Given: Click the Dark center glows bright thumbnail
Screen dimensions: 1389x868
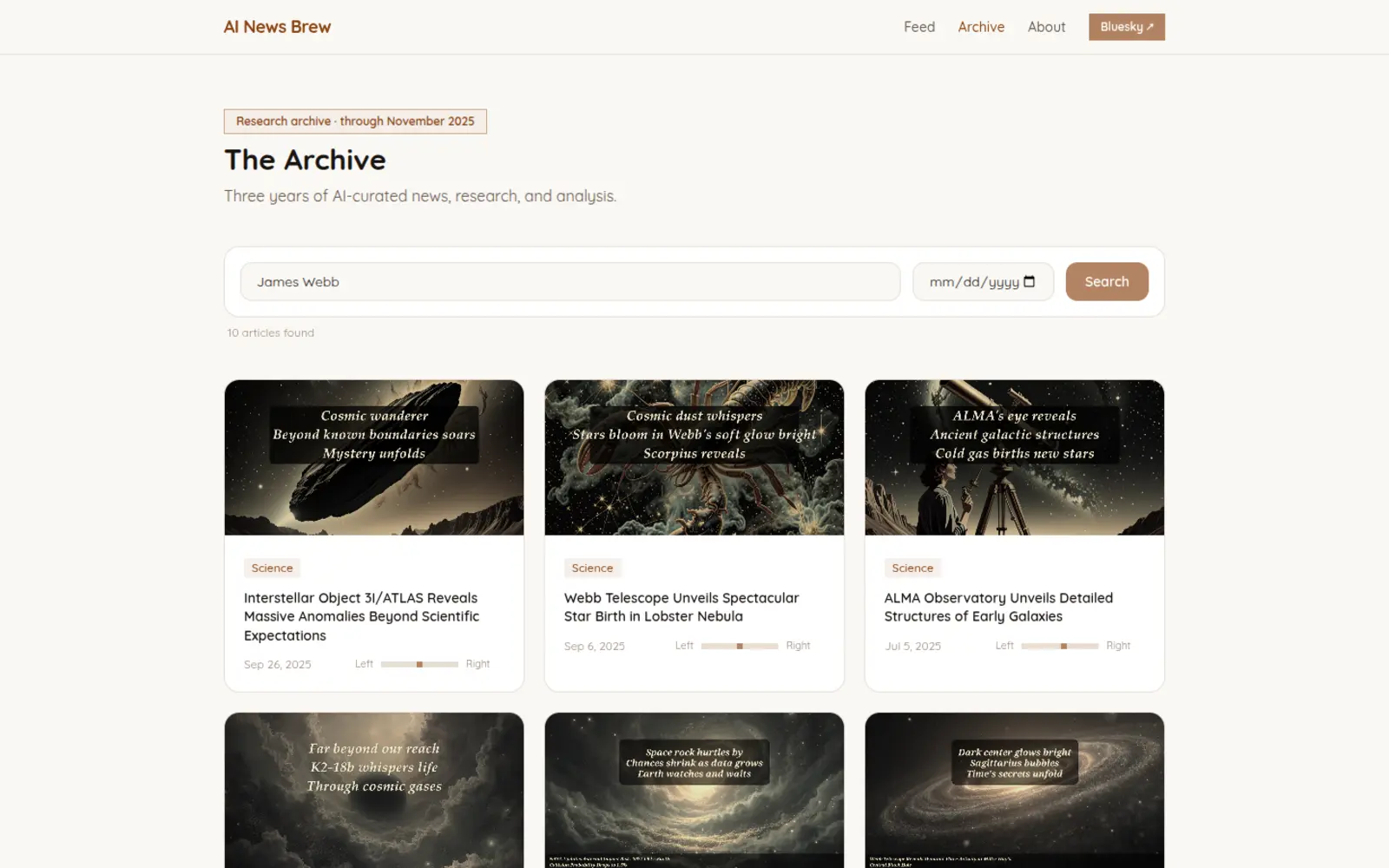Looking at the screenshot, I should tap(1015, 790).
